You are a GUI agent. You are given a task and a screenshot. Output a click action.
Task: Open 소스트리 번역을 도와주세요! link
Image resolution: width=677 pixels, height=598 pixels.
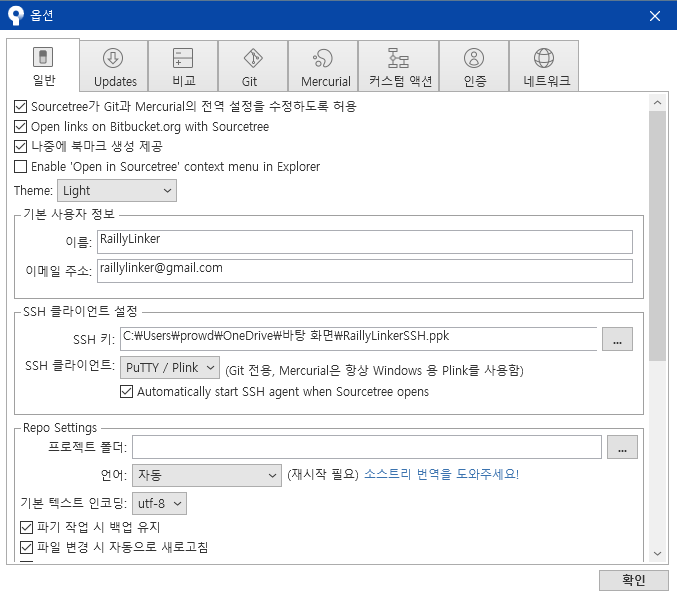(441, 474)
